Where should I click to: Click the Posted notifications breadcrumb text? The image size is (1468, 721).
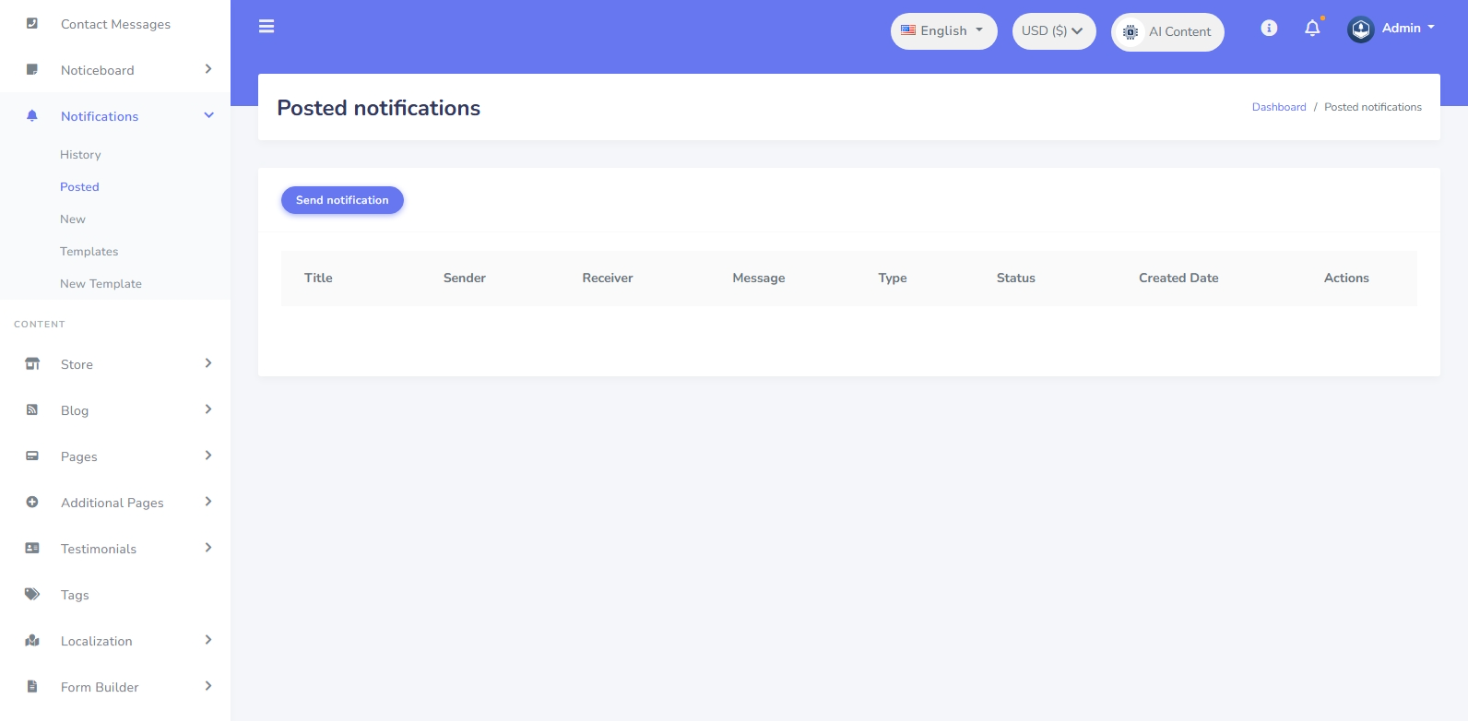click(x=1372, y=107)
